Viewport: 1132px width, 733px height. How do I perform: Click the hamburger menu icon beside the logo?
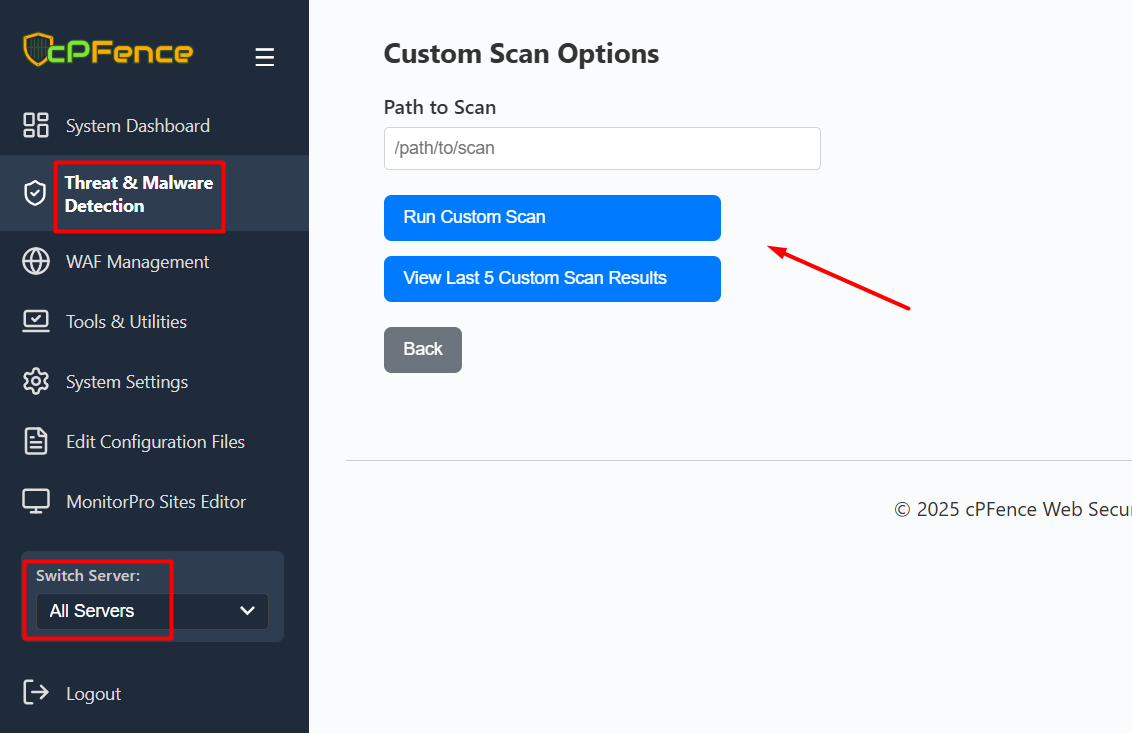tap(264, 58)
